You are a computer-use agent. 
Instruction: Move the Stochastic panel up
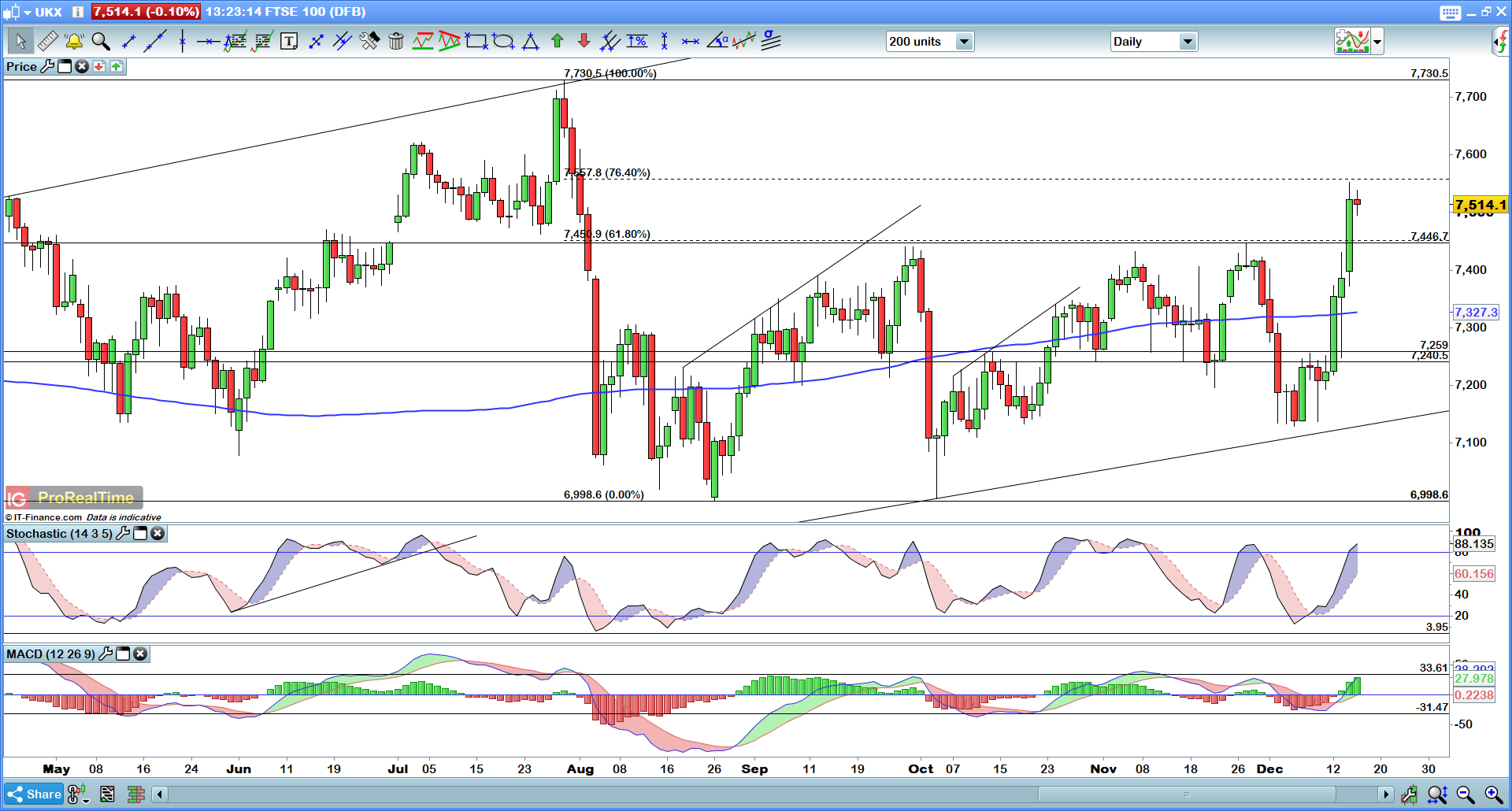116,67
